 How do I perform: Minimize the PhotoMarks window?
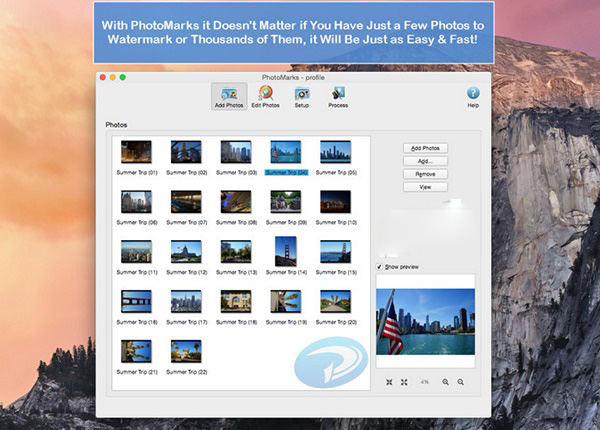coord(113,77)
